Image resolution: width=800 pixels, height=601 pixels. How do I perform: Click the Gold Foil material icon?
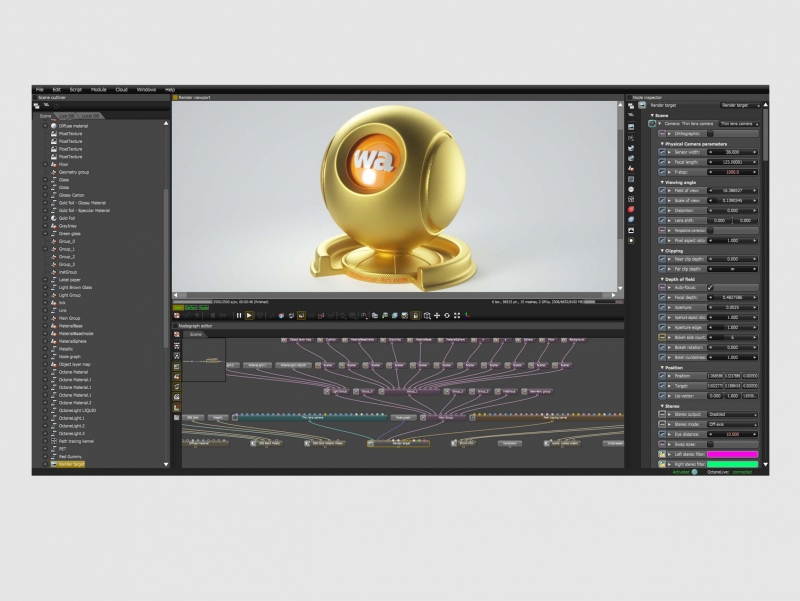pos(53,218)
